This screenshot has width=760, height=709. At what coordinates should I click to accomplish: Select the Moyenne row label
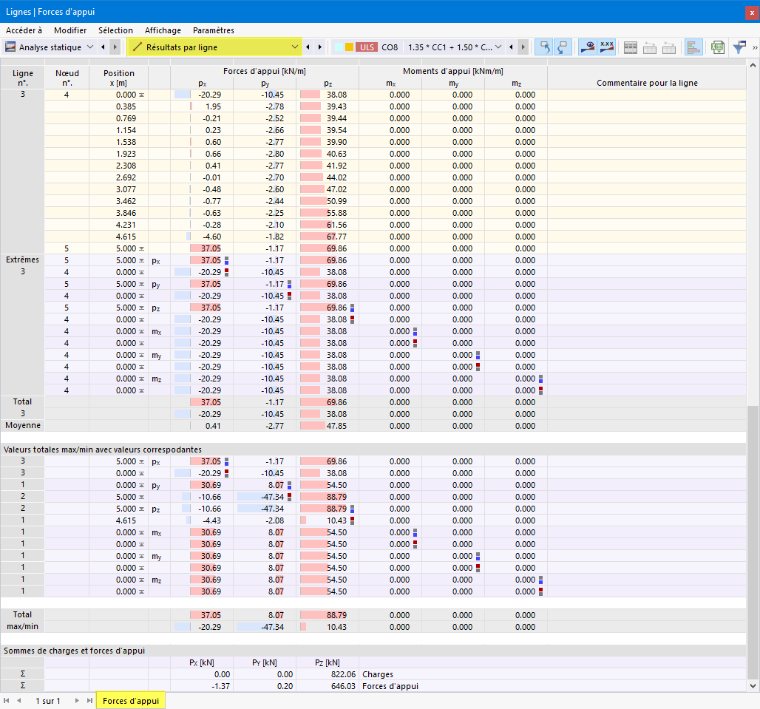click(23, 425)
